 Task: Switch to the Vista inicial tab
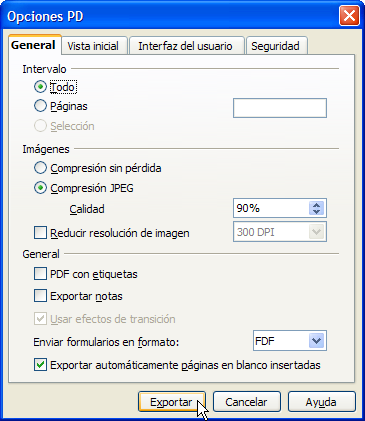pos(93,46)
